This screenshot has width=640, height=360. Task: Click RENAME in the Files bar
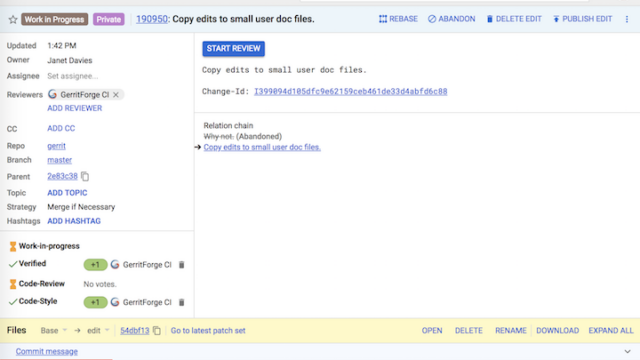[511, 331]
